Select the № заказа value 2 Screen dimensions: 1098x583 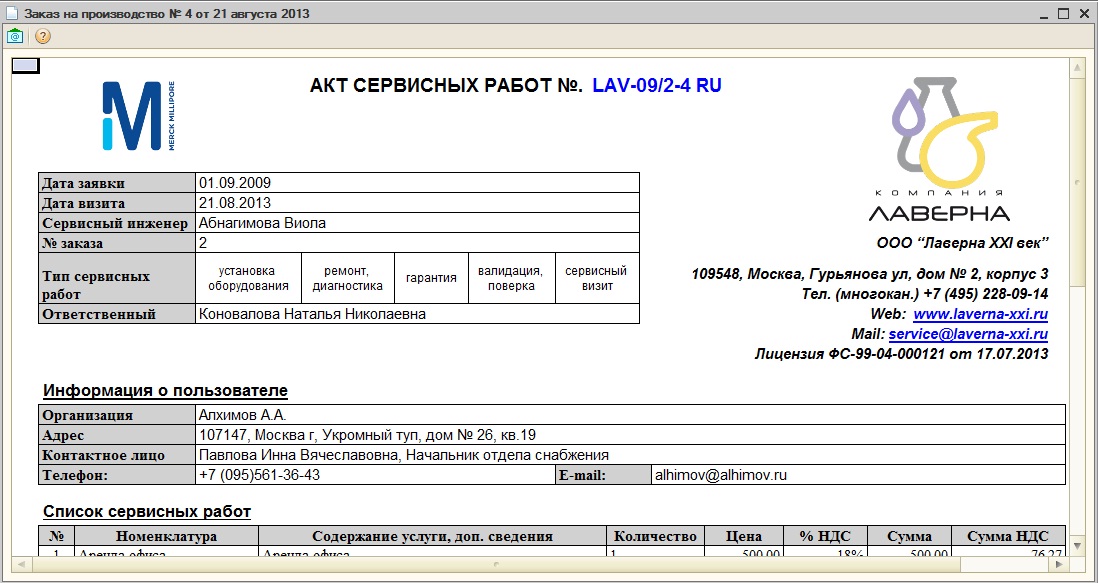418,244
